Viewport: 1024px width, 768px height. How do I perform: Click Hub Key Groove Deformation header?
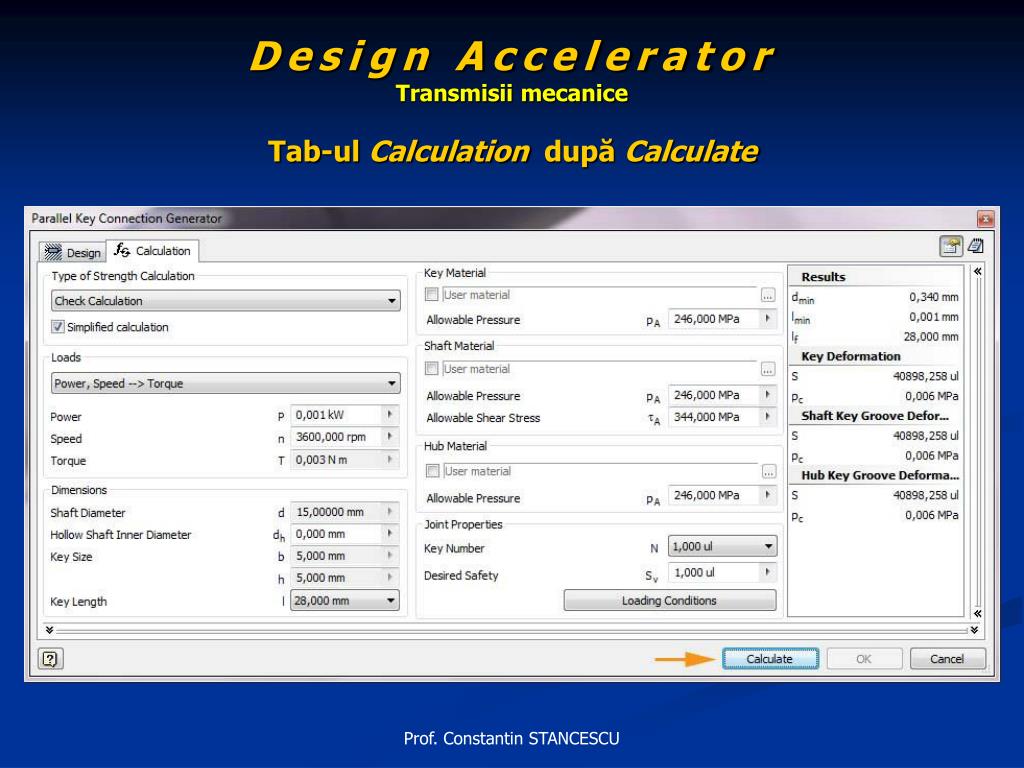pos(880,475)
